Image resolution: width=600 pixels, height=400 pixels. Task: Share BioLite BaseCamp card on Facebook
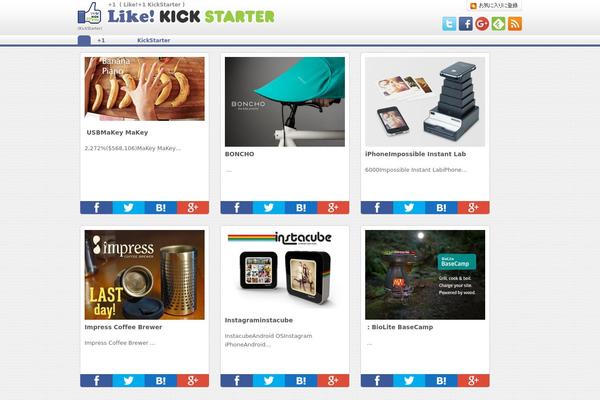coord(377,380)
